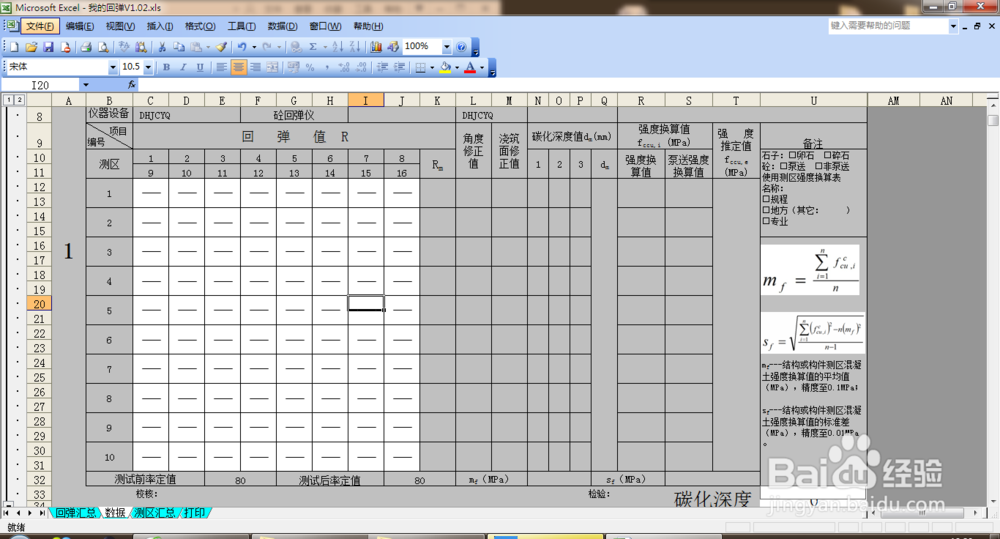
Task: Apply Percent style format
Action: pyautogui.click(x=310, y=67)
